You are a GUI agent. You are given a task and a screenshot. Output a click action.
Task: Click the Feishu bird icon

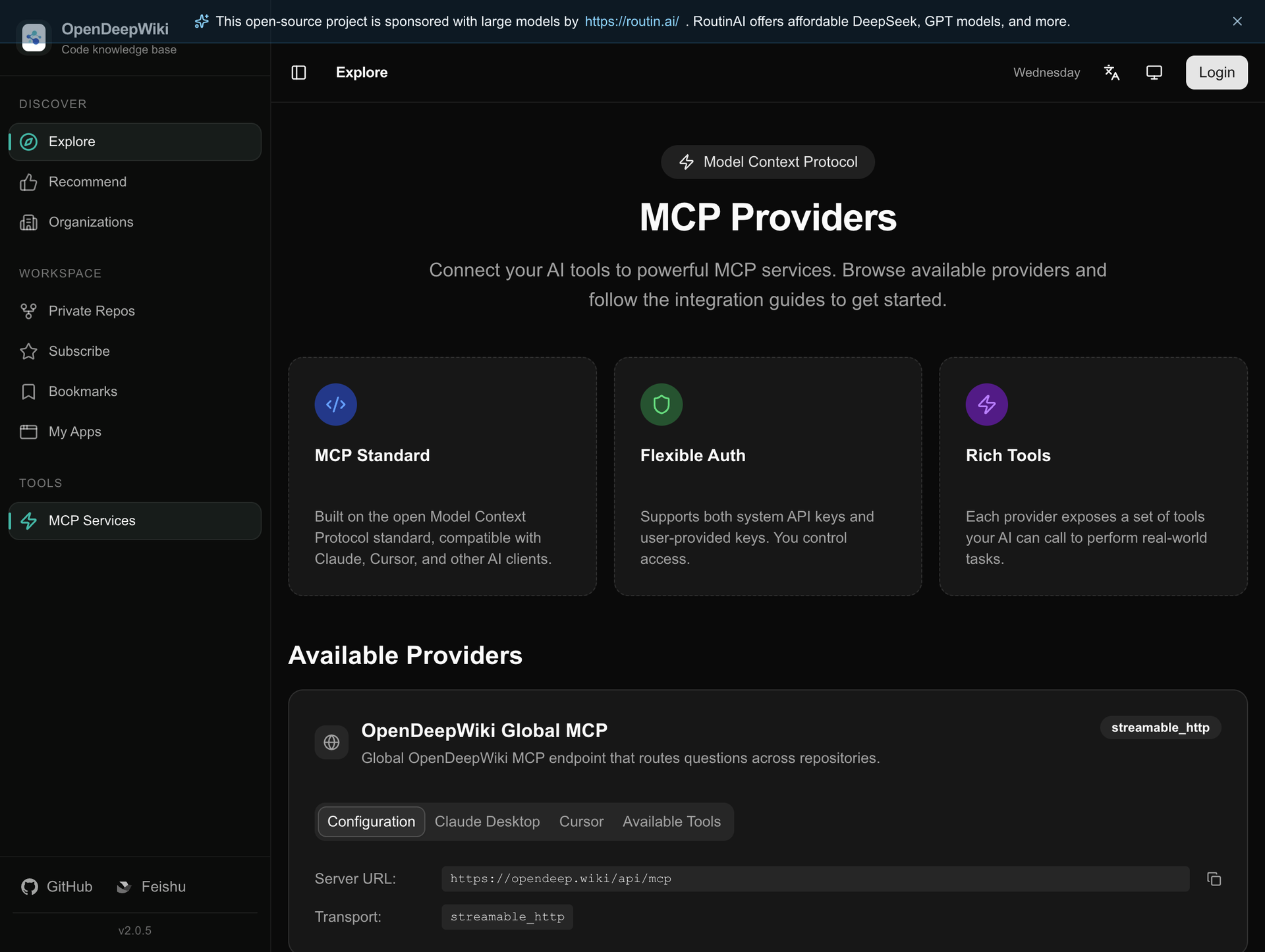124,887
